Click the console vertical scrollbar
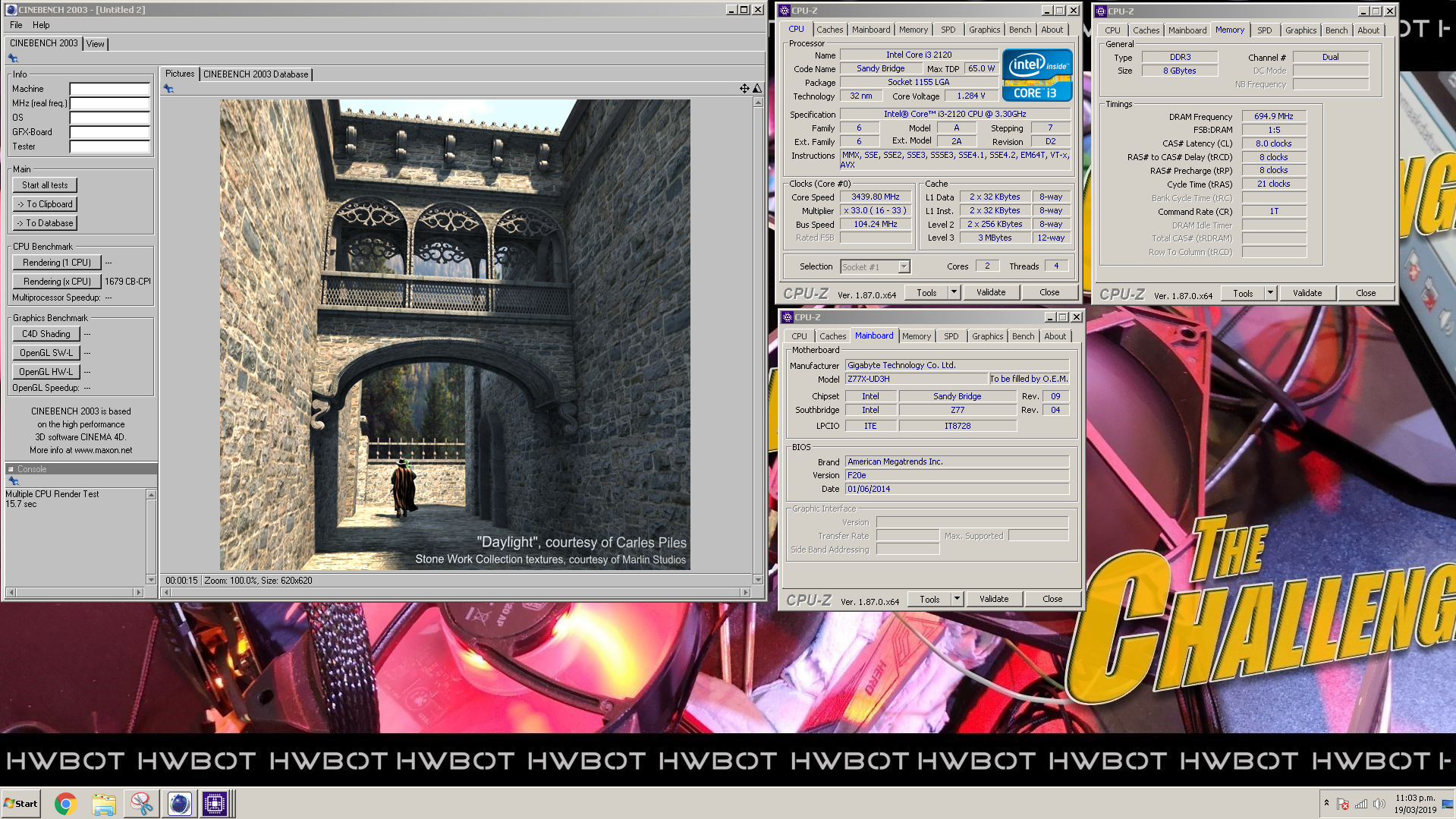The image size is (1456, 819). pos(151,537)
